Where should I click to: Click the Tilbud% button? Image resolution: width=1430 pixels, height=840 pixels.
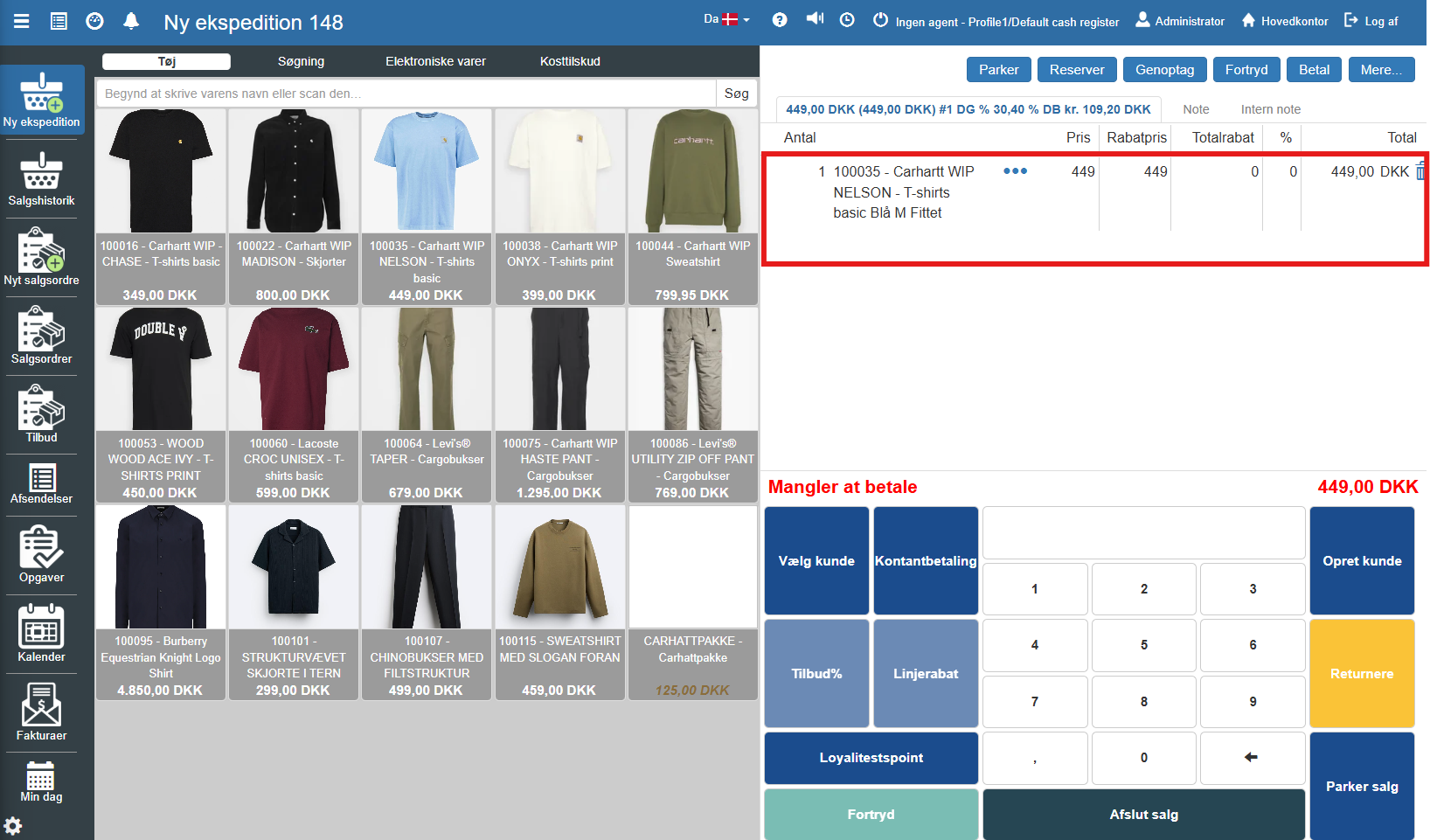pos(816,674)
